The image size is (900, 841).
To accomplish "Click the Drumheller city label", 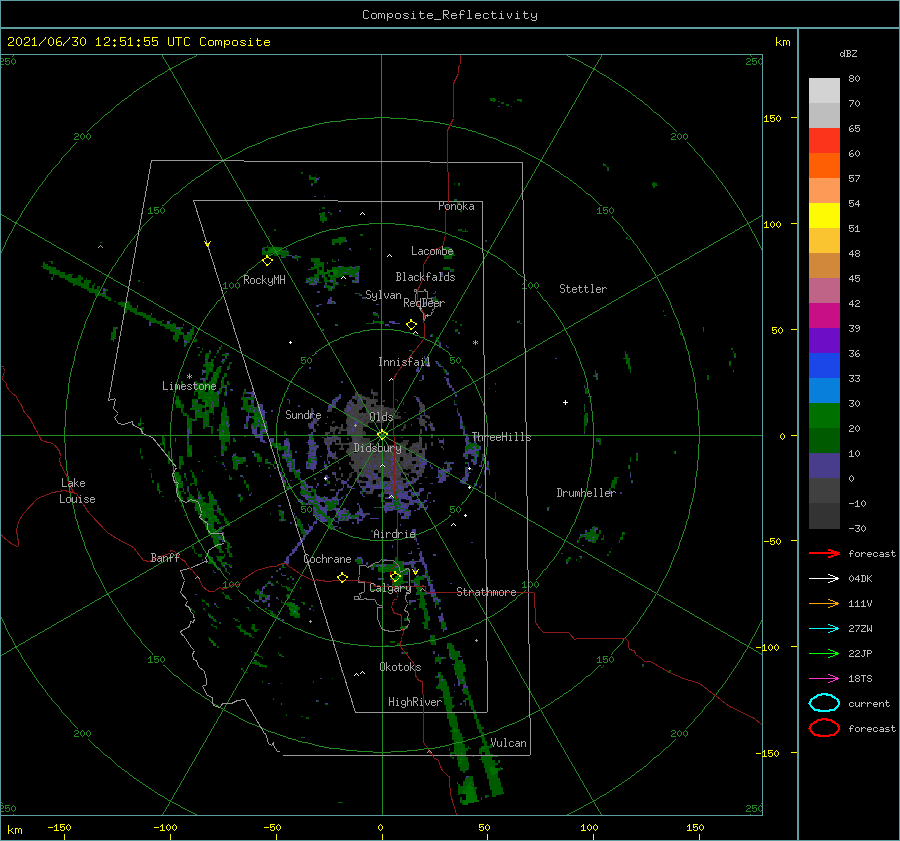I will pos(585,493).
